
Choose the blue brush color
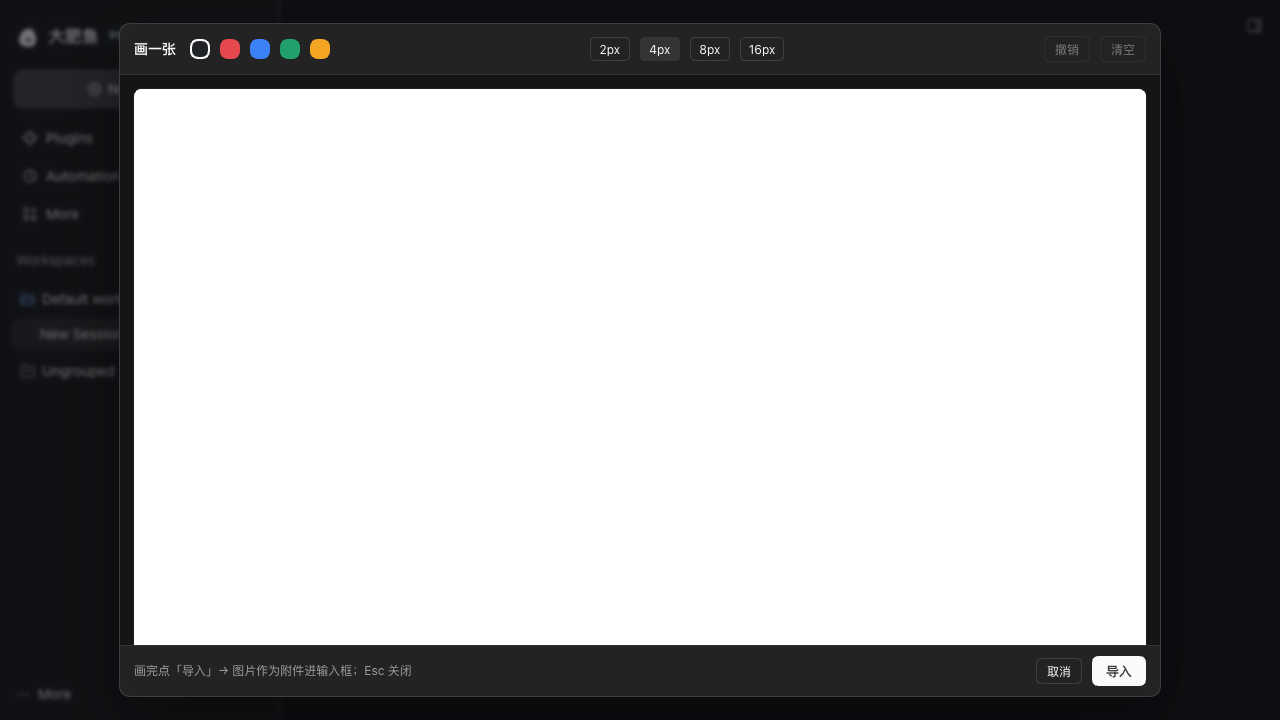pyautogui.click(x=260, y=49)
